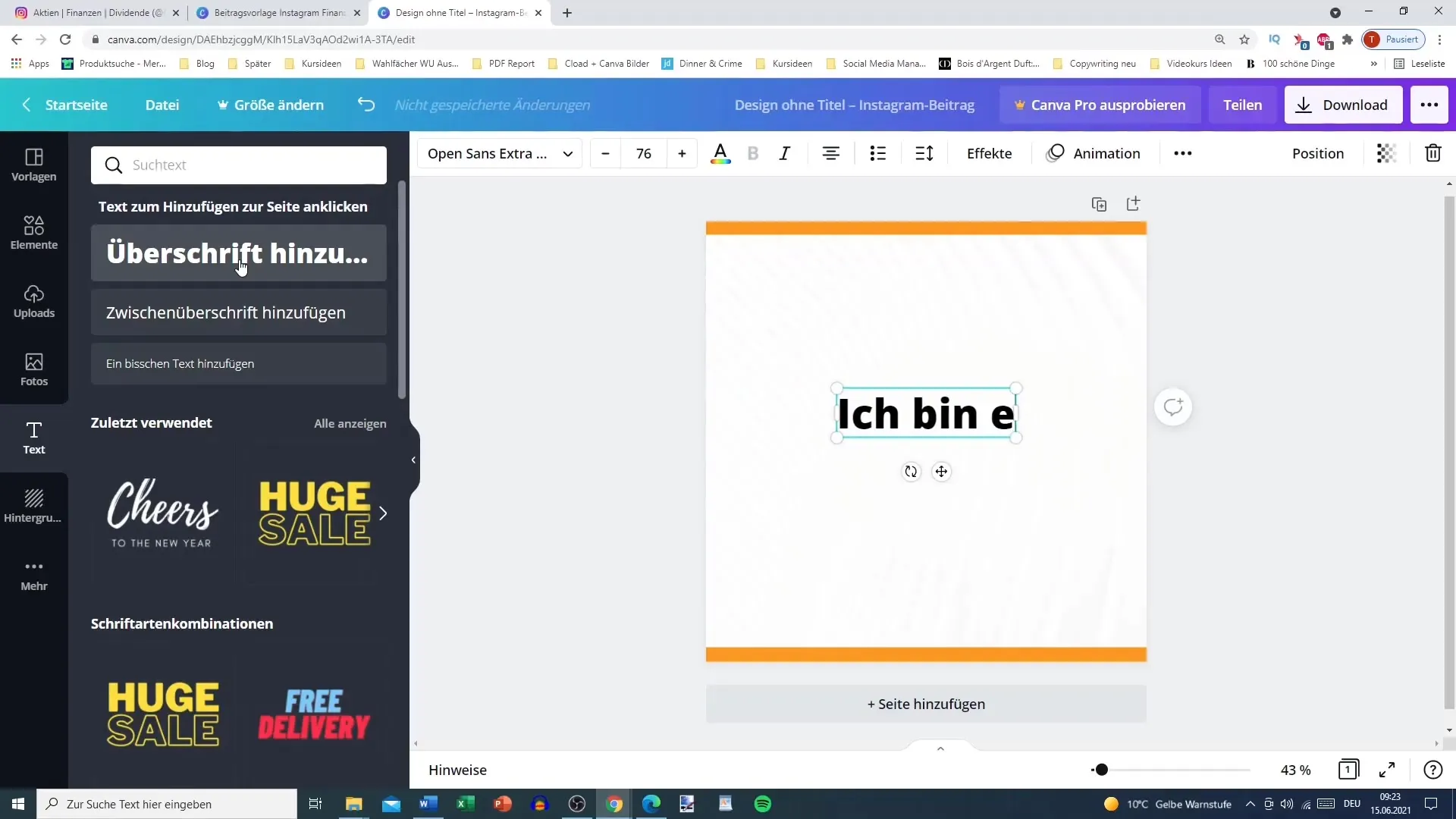The height and width of the screenshot is (819, 1456).
Task: Open the Datei menu
Action: (162, 105)
